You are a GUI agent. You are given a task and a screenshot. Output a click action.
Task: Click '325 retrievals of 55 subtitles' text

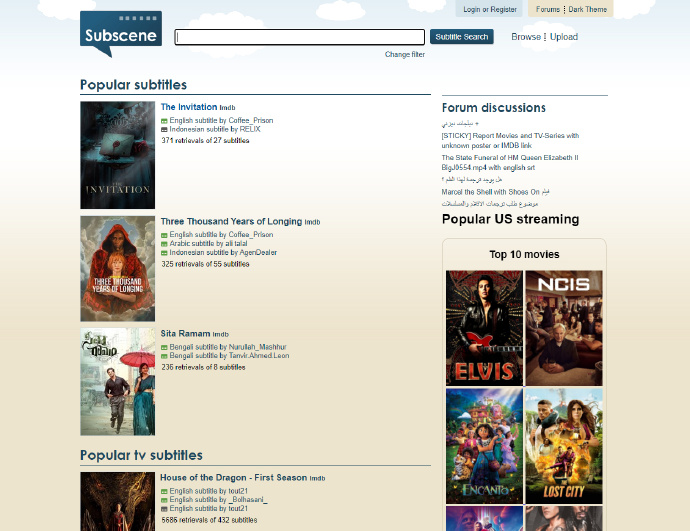(x=206, y=264)
